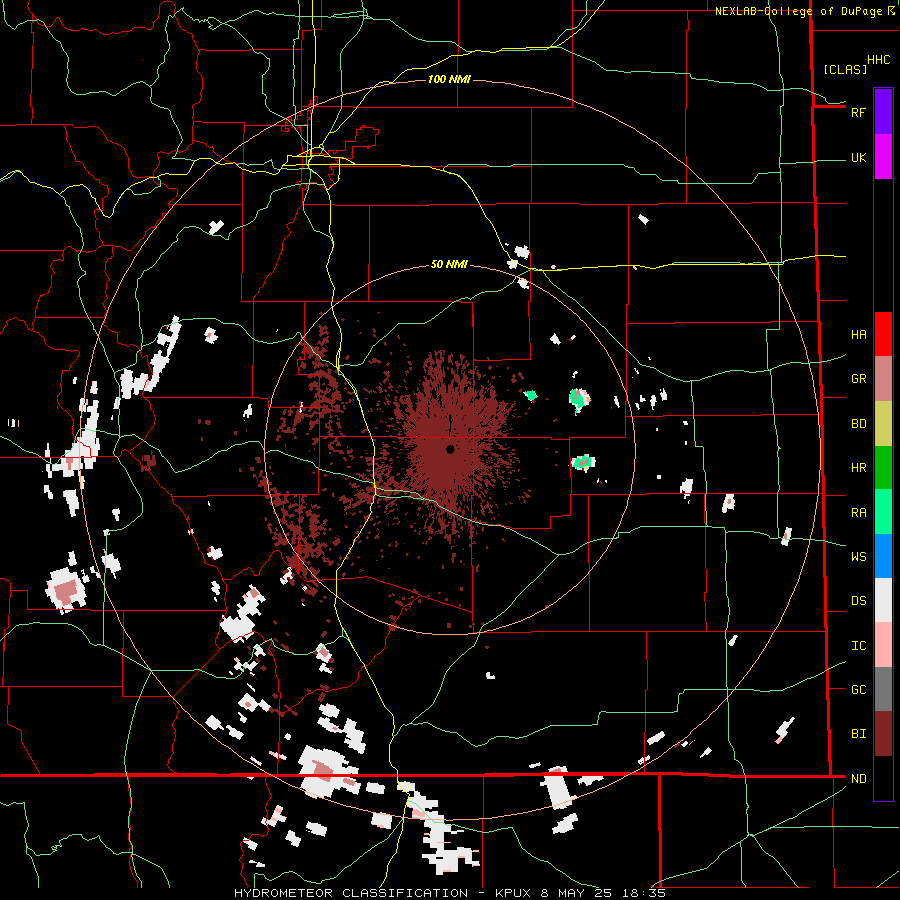This screenshot has width=900, height=900.
Task: Click 'NEXLAB-College of DuPage' credit text
Action: (797, 11)
